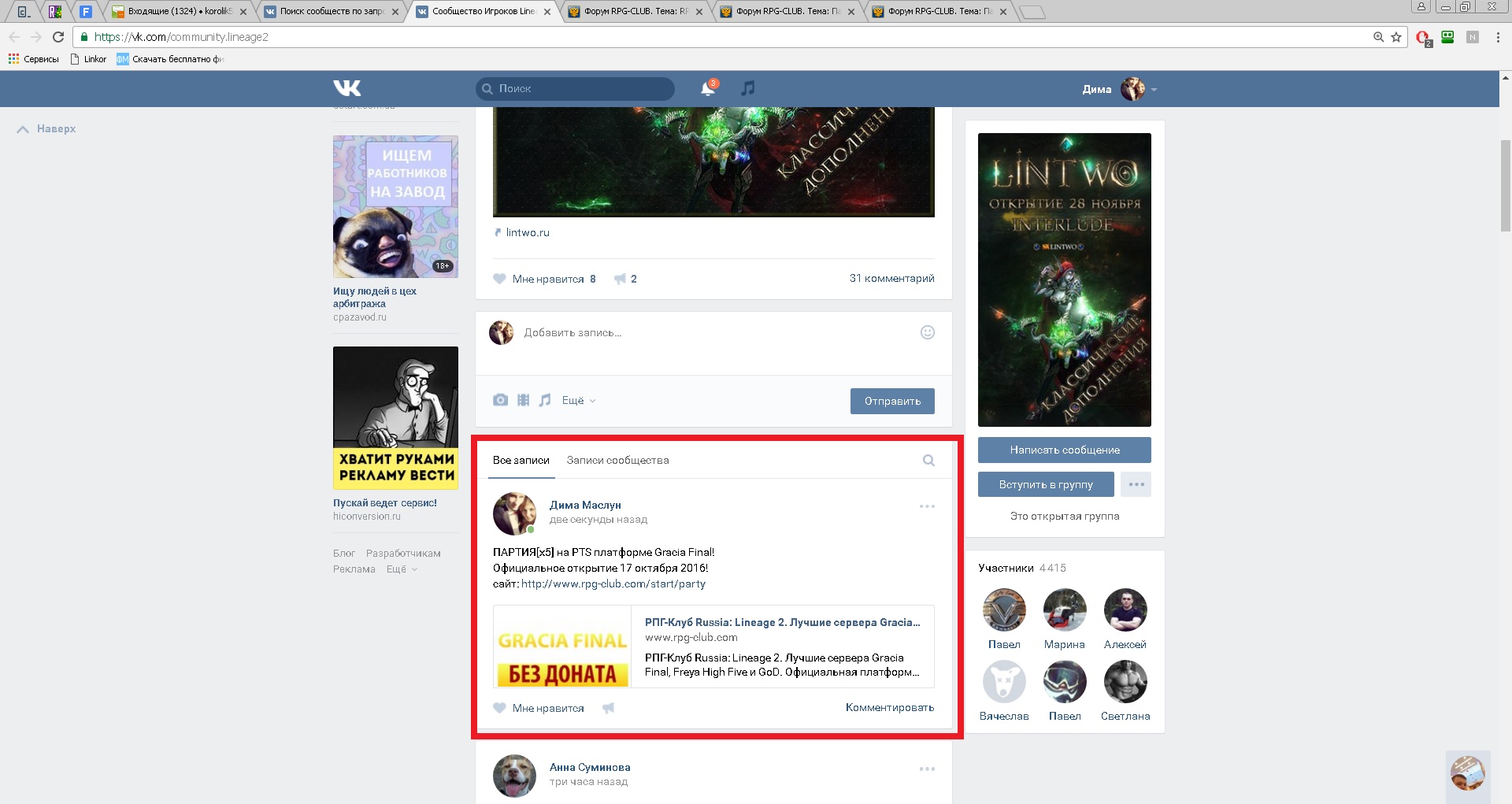Screen dimensions: 1512x804
Task: Click Комментировать on Дима Маслун's post
Action: [890, 708]
